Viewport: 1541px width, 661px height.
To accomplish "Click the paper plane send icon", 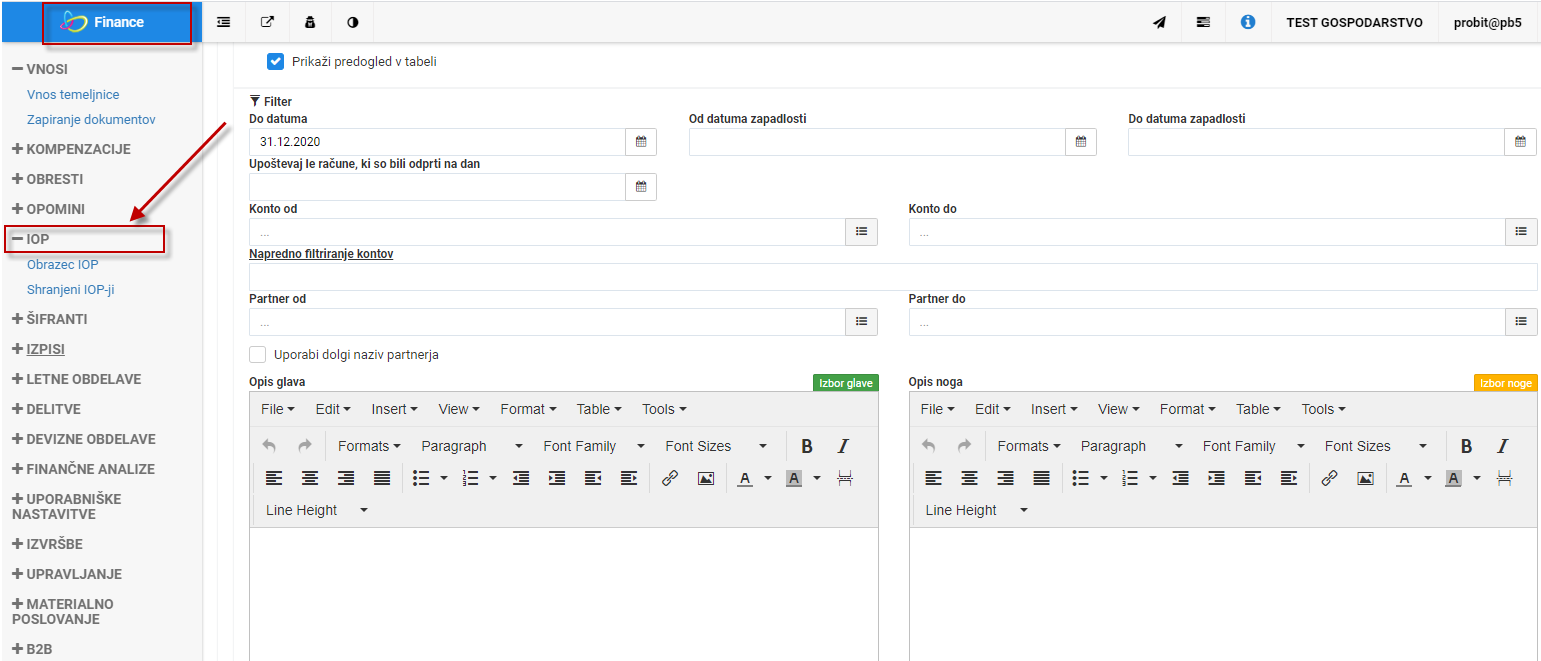I will 1159,22.
